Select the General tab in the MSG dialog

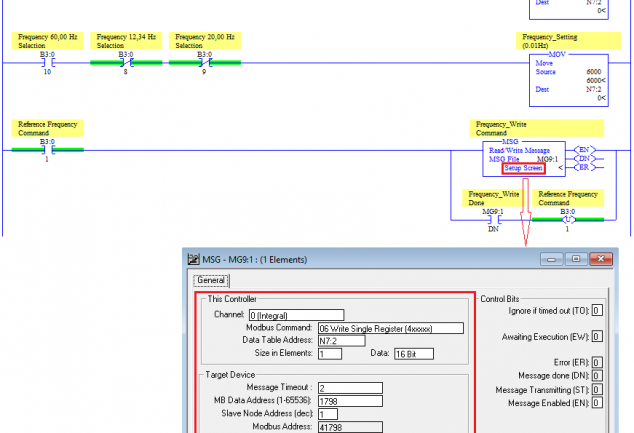(x=211, y=280)
